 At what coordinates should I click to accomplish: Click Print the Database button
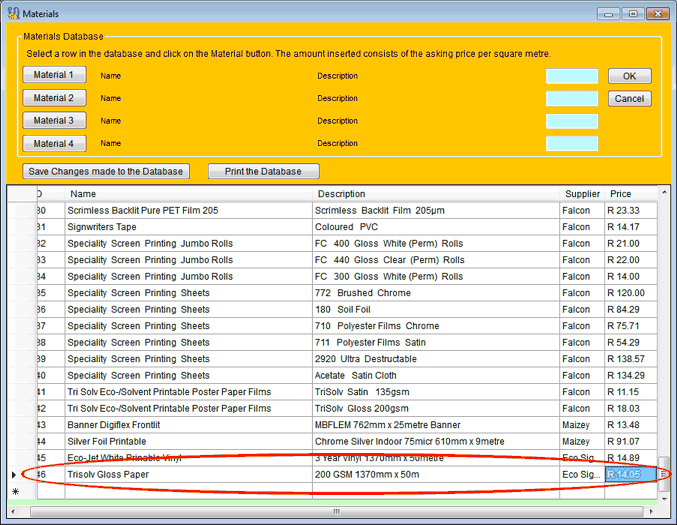[263, 171]
